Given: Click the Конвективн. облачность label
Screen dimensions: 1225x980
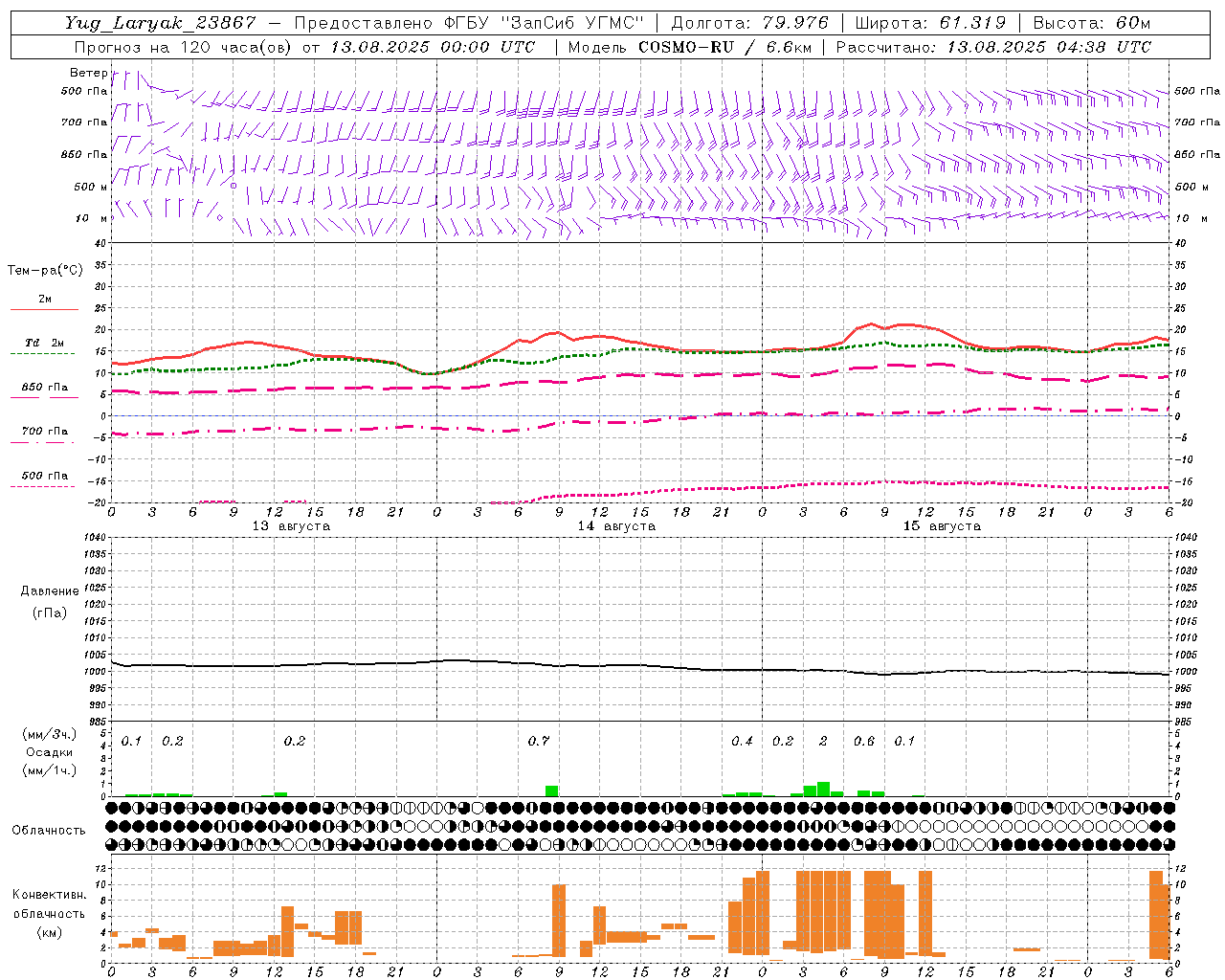Looking at the screenshot, I should pyautogui.click(x=50, y=904).
